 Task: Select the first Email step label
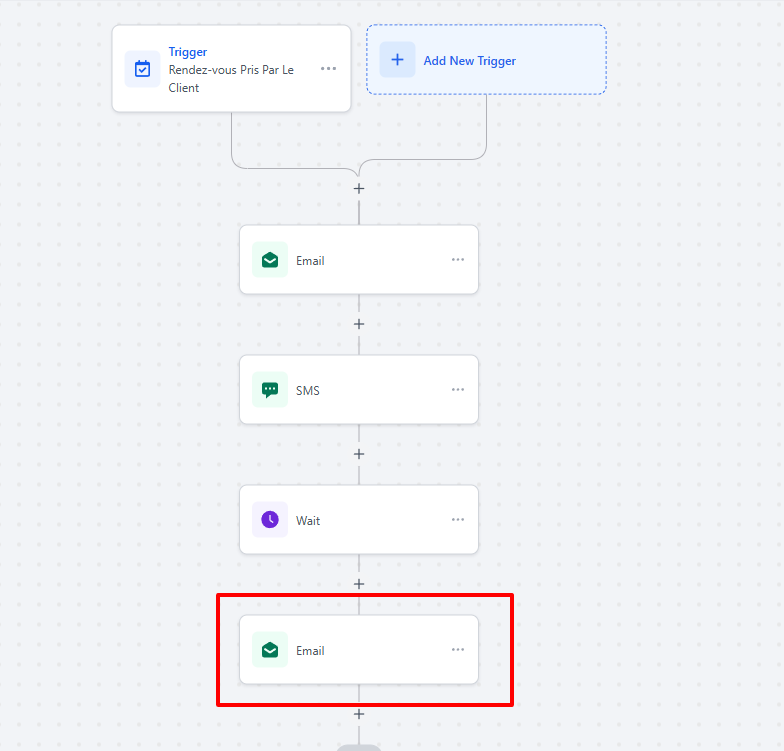(x=310, y=261)
